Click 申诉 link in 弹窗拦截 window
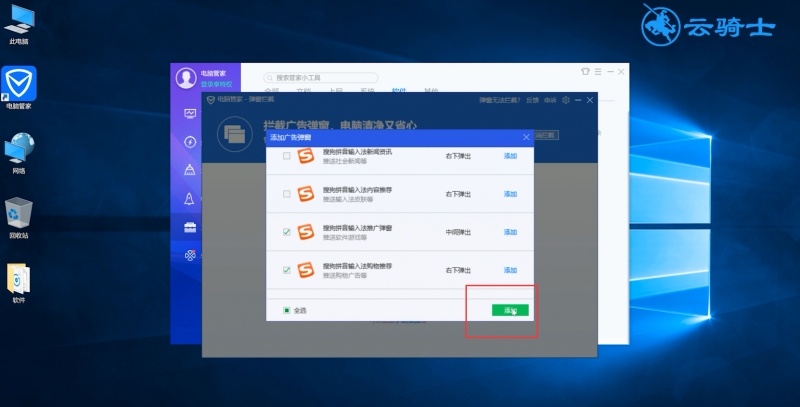Screen dimensions: 800x407 click(x=550, y=100)
